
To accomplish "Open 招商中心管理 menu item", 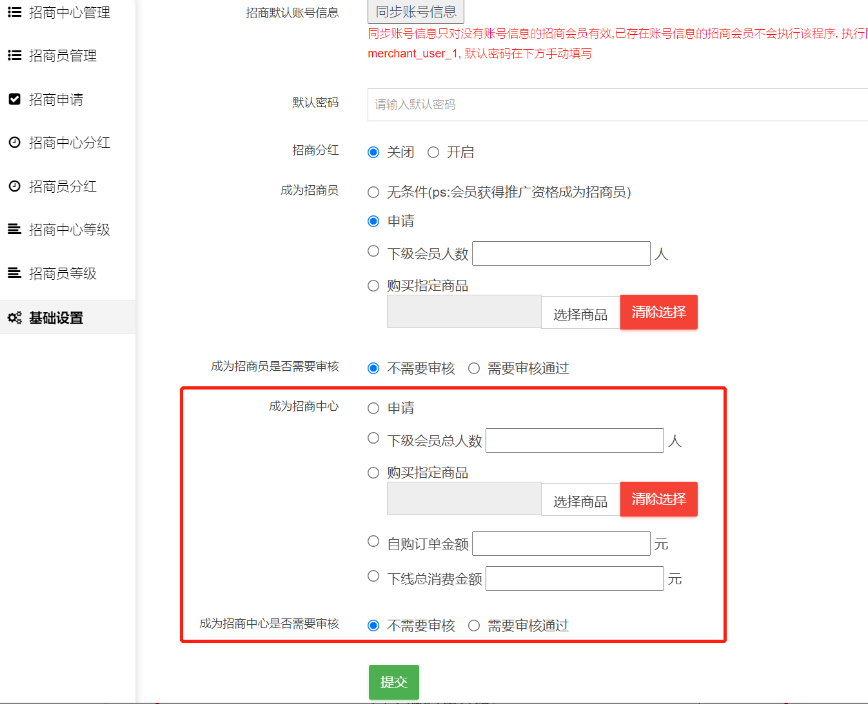I will [69, 12].
